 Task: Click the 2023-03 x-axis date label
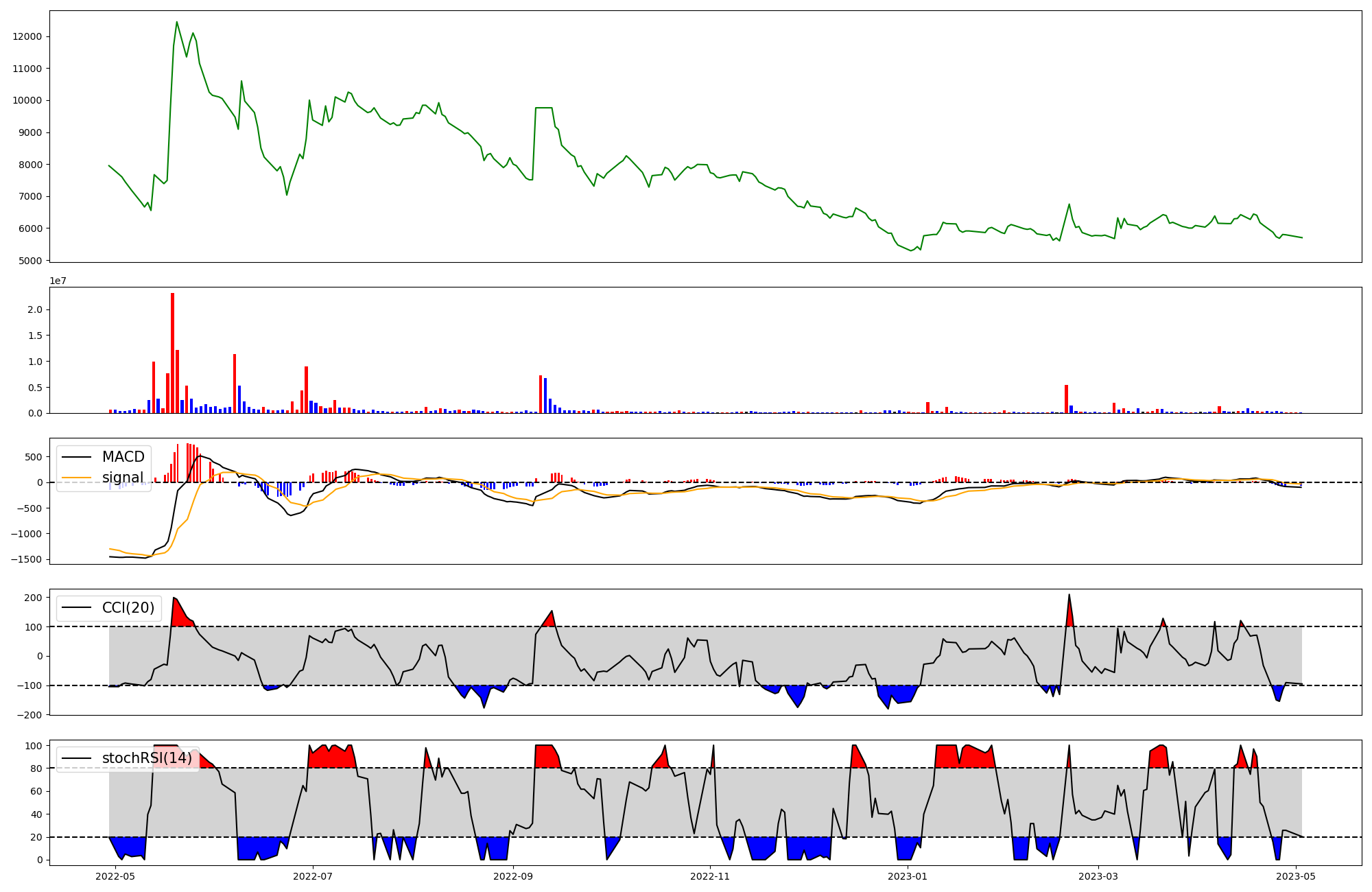click(1098, 876)
